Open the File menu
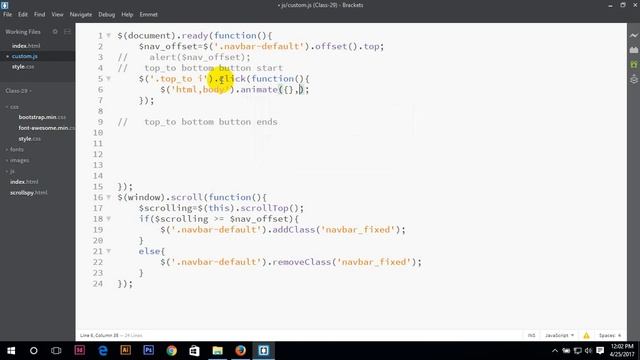 pos(7,14)
